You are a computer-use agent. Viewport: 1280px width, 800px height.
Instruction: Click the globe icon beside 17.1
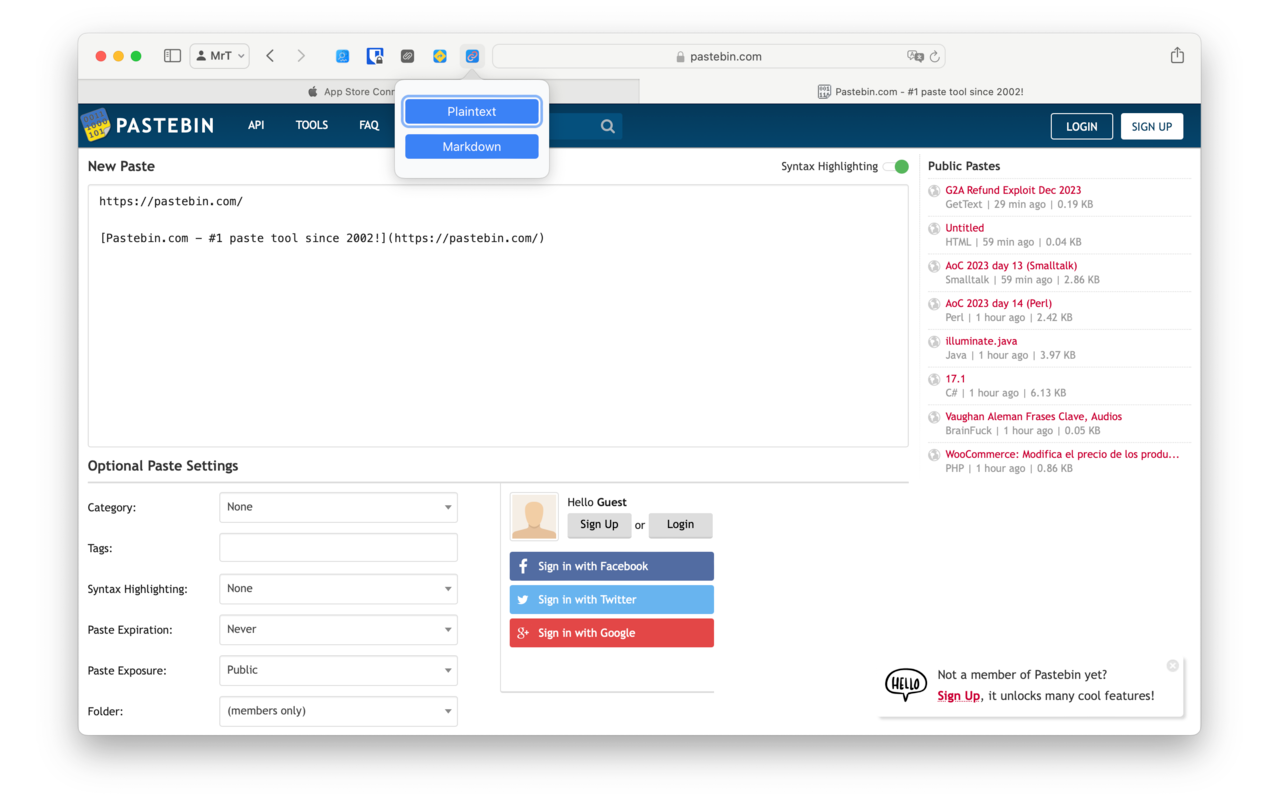coord(934,380)
